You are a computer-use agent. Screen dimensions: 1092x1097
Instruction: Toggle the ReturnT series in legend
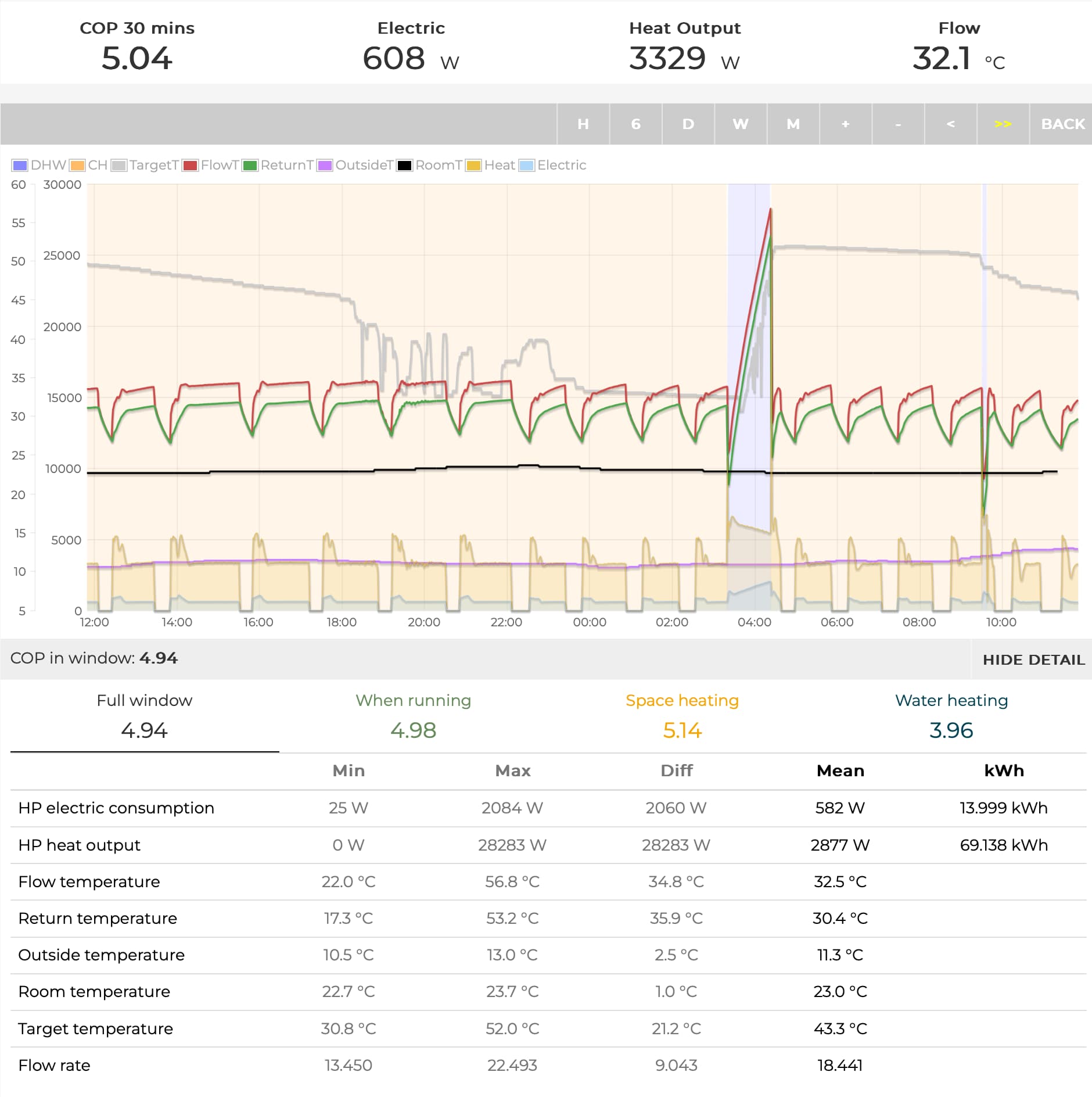278,165
